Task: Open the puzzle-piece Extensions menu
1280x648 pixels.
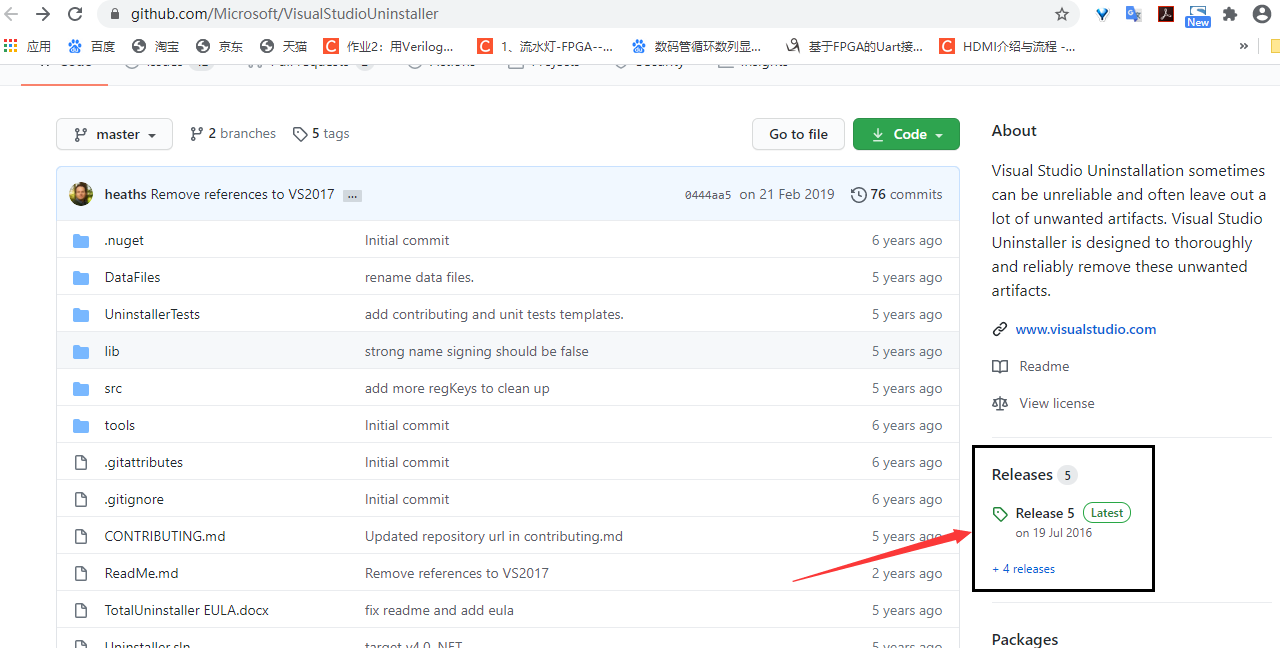Action: [1230, 14]
